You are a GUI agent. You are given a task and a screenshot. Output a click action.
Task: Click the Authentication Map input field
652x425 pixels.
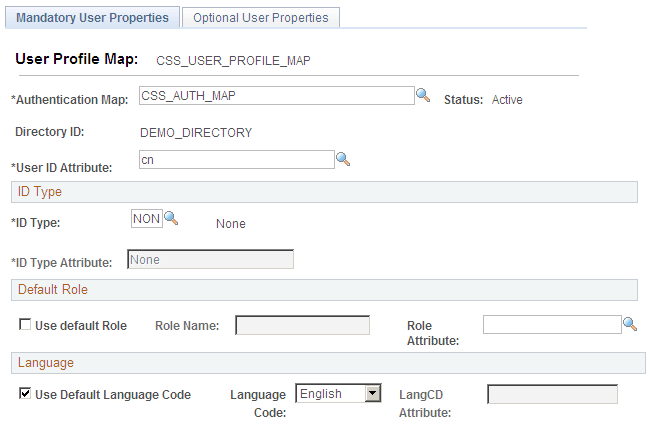click(x=276, y=95)
